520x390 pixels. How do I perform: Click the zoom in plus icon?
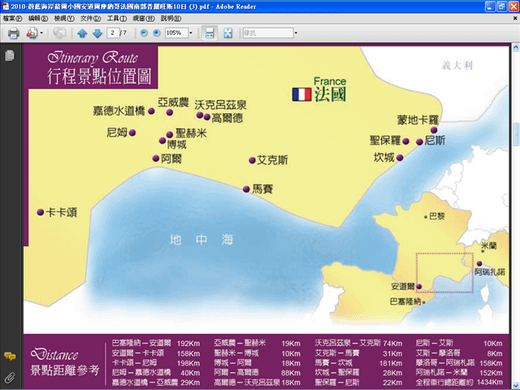pyautogui.click(x=157, y=33)
